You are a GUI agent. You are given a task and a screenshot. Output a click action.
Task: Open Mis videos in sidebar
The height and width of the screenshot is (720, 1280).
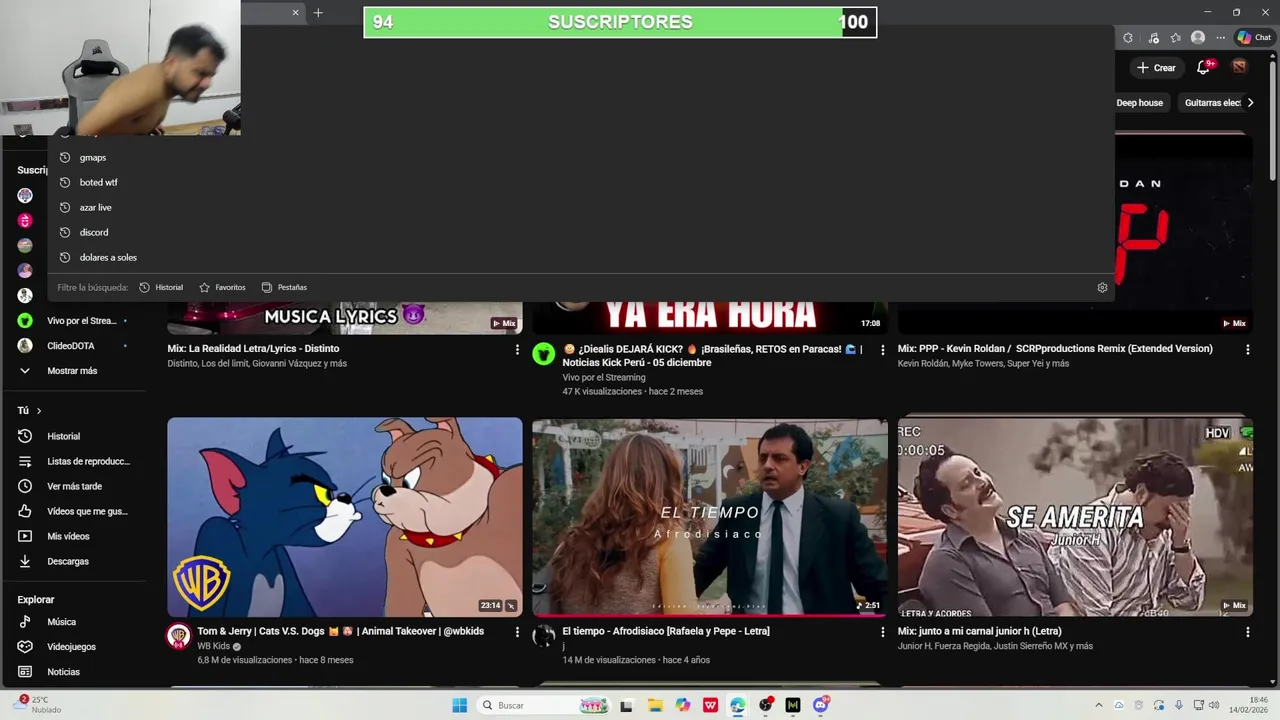(x=76, y=536)
